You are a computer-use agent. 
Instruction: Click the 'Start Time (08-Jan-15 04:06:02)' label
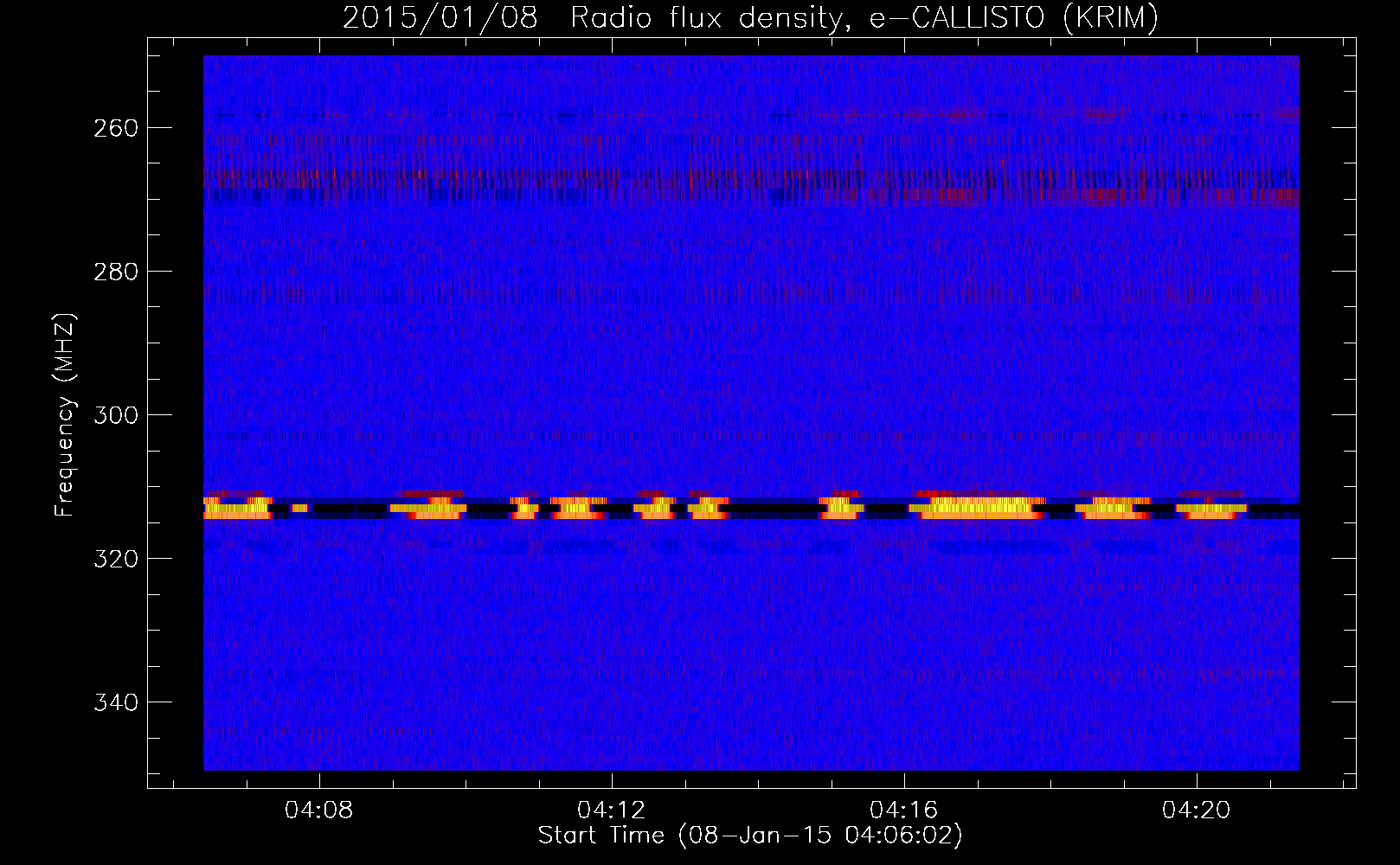pos(750,836)
